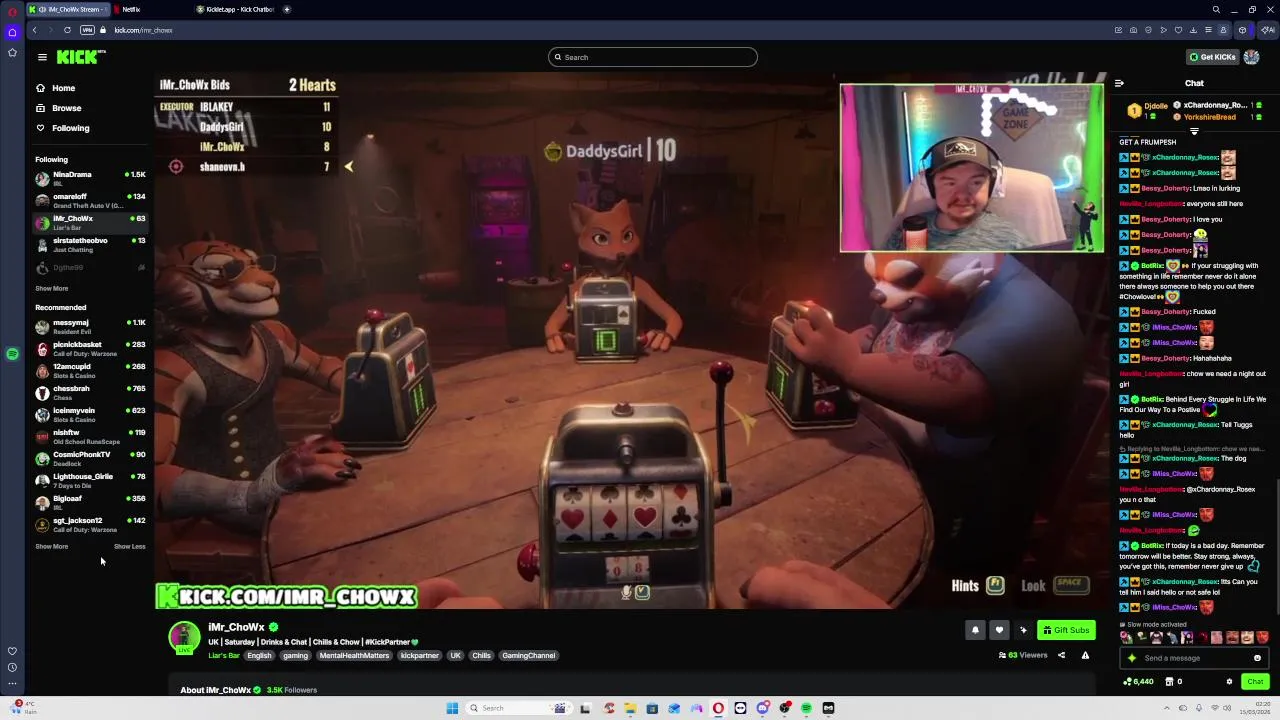
Task: Open File Explorer from taskbar
Action: pyautogui.click(x=630, y=708)
